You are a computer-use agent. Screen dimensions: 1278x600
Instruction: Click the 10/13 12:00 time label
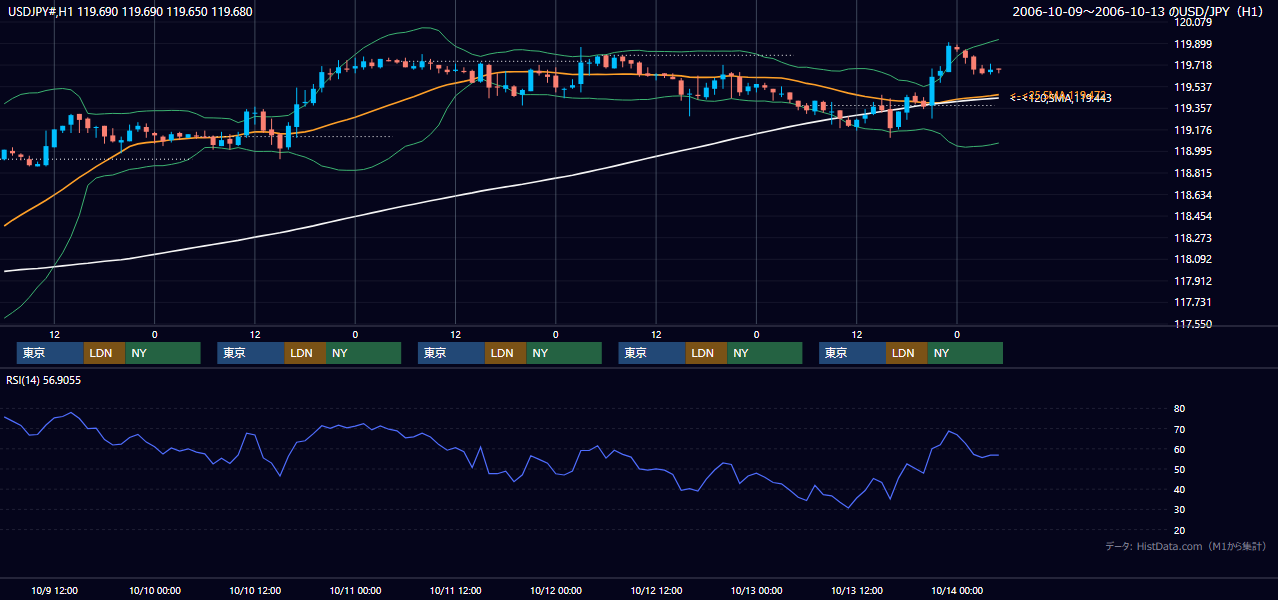point(857,590)
